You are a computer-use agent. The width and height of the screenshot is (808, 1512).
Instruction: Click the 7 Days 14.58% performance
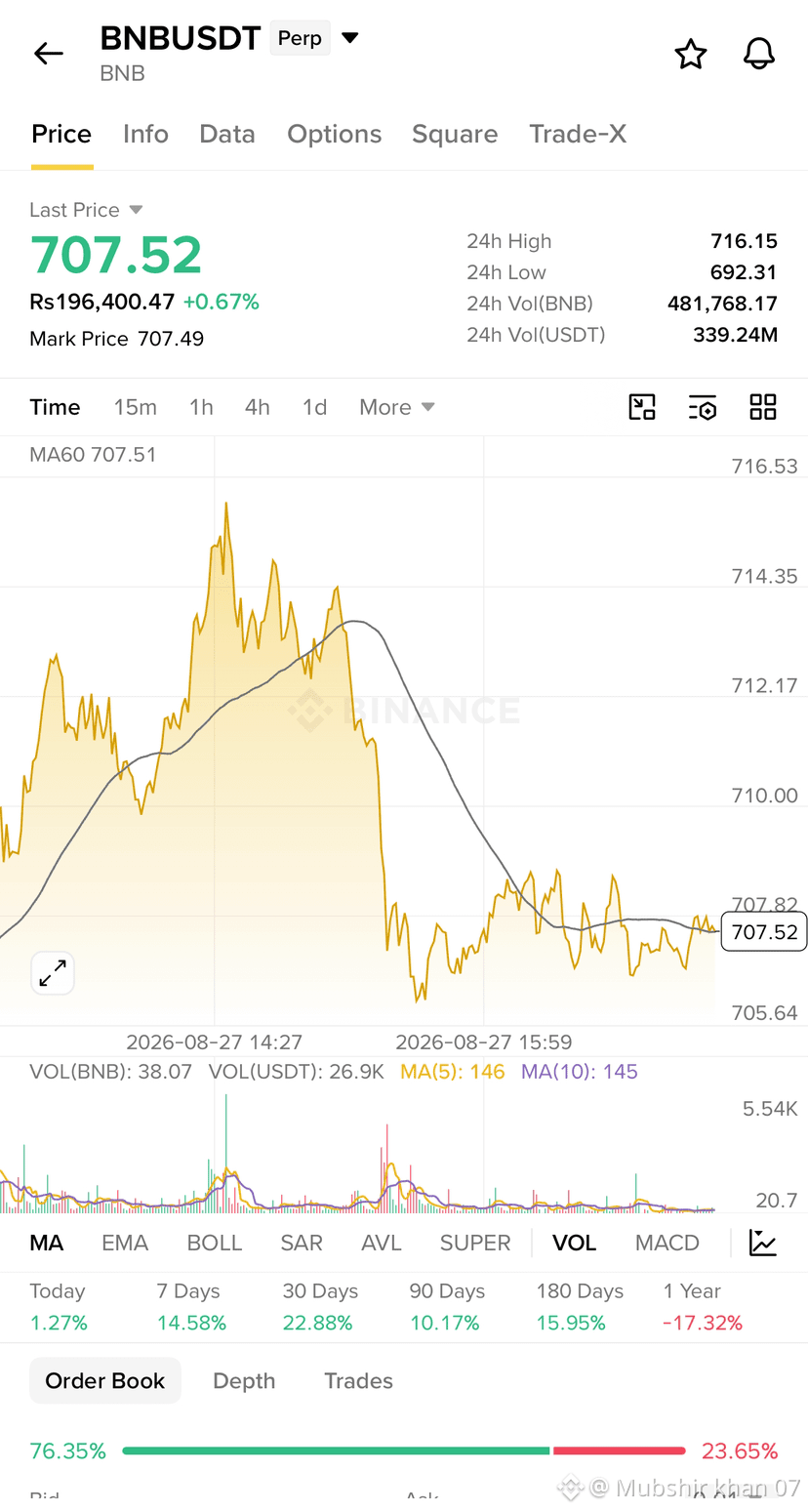(191, 1306)
